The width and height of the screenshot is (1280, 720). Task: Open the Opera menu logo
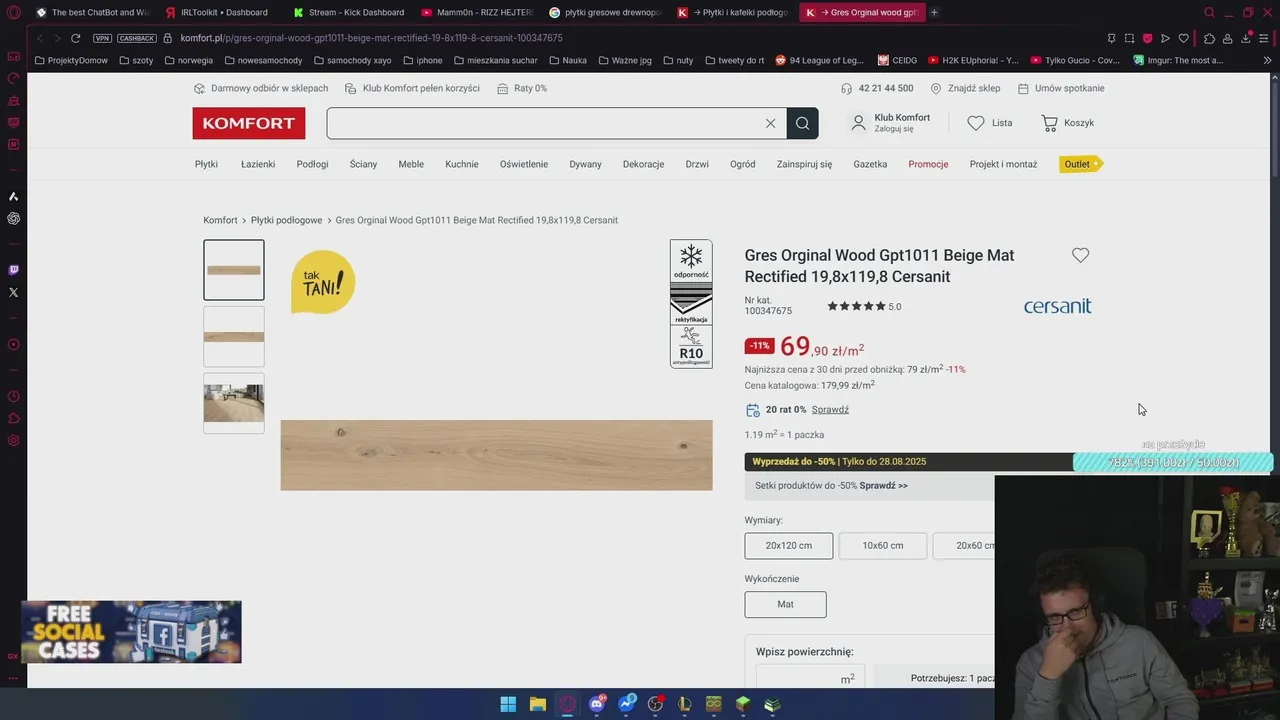coord(13,12)
